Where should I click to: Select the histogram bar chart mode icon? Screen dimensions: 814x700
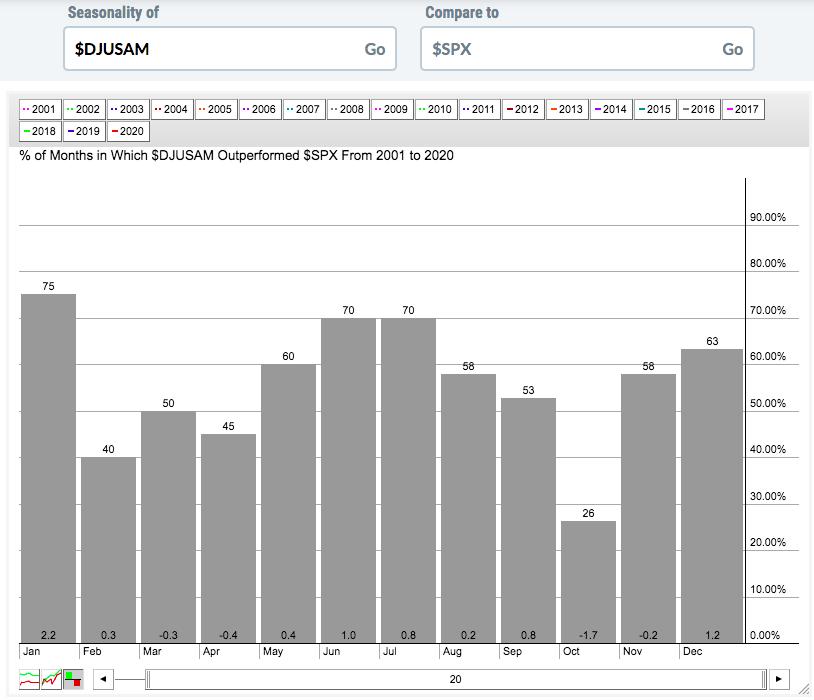(x=73, y=678)
